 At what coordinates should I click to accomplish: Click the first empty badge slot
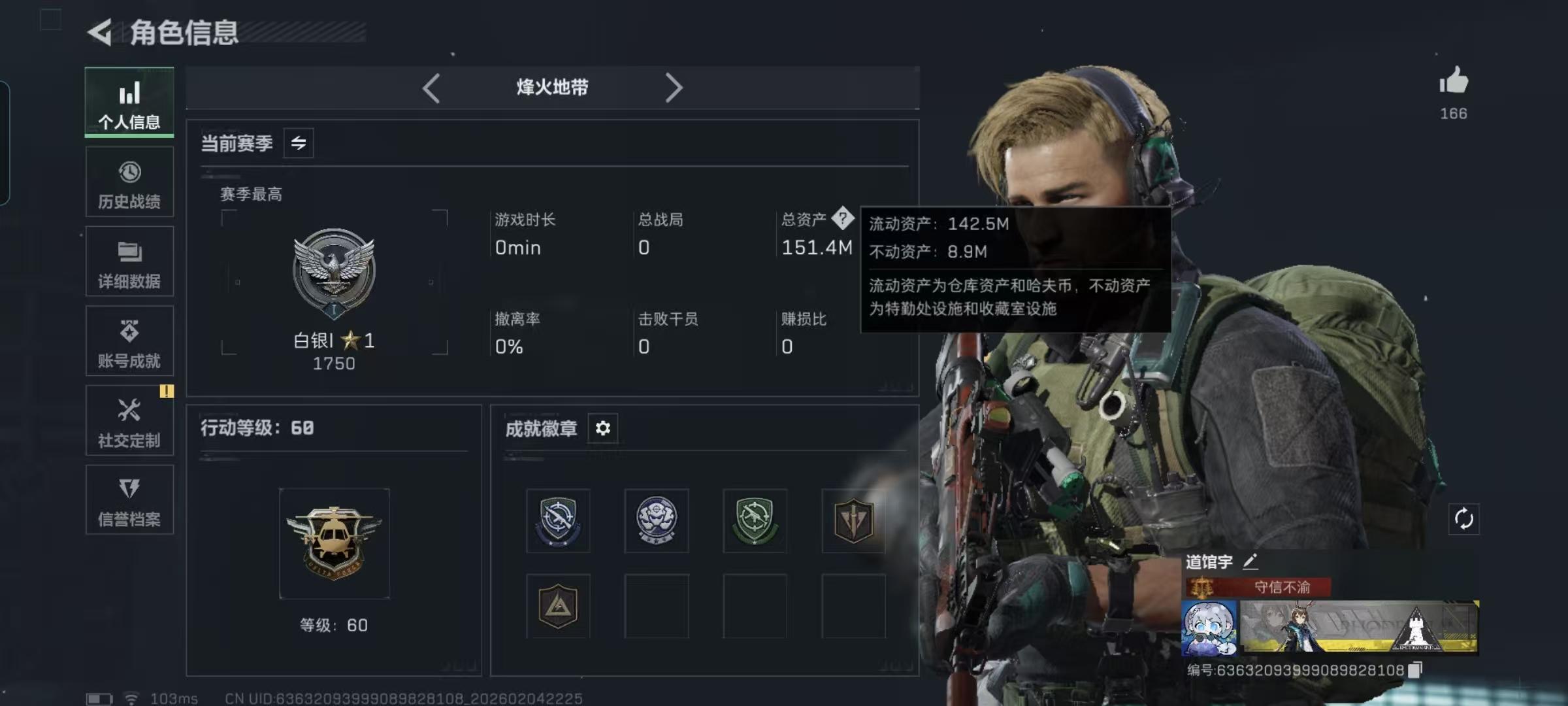pos(656,606)
